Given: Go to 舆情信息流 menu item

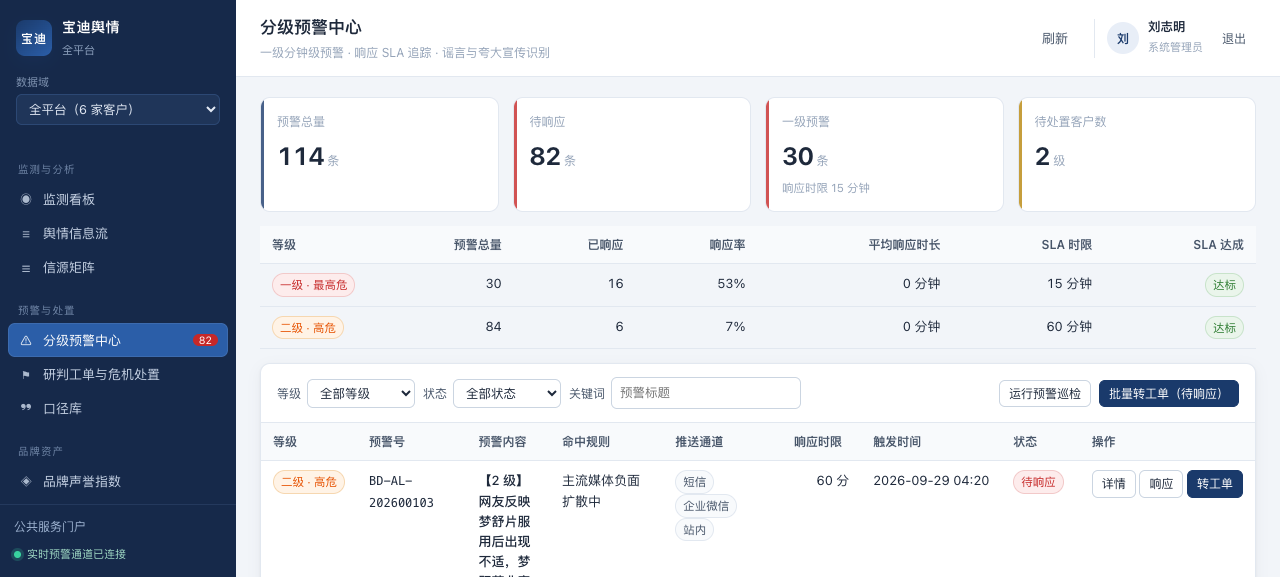Looking at the screenshot, I should point(118,233).
